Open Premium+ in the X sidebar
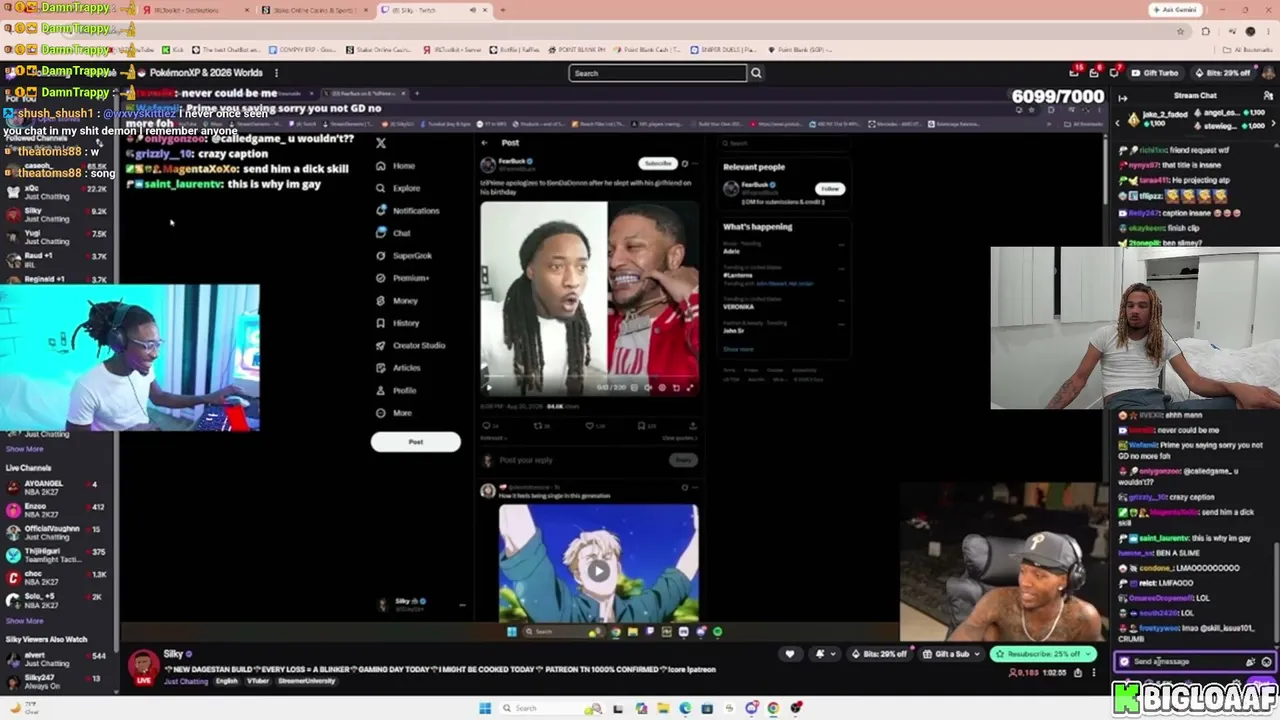Viewport: 1280px width, 720px height. [402, 278]
